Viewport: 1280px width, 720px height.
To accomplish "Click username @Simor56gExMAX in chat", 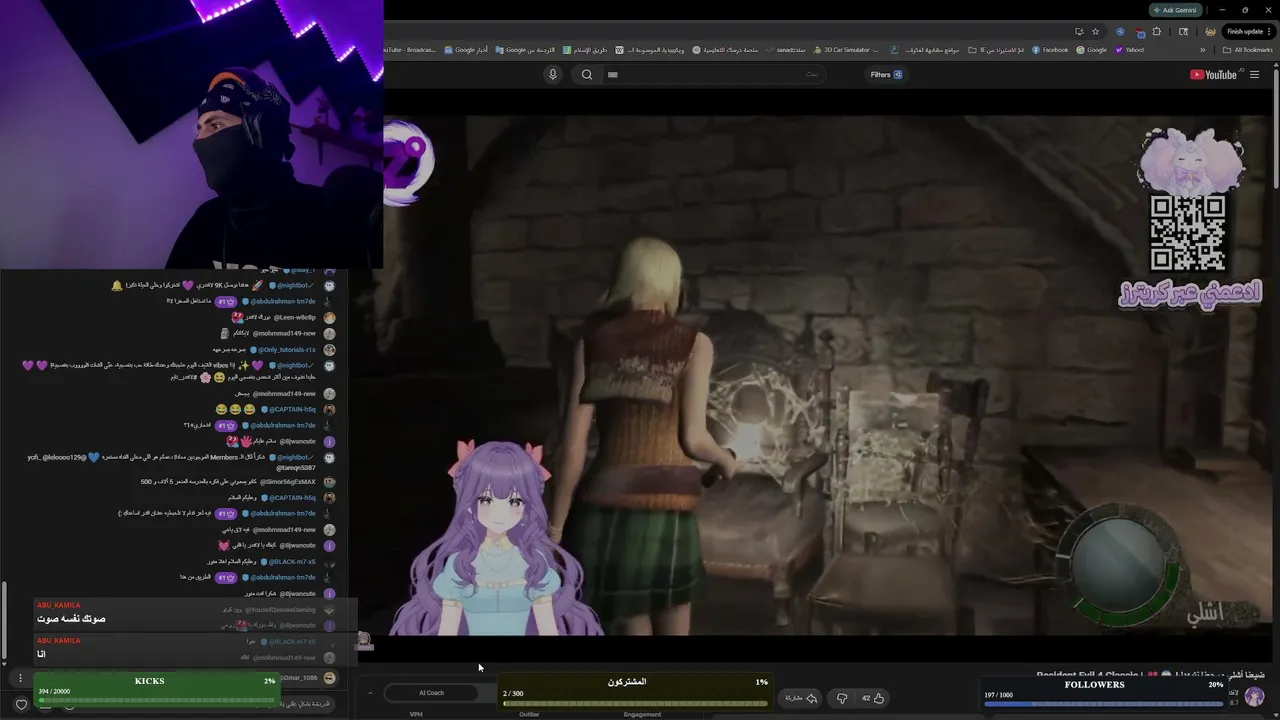I will pyautogui.click(x=289, y=482).
